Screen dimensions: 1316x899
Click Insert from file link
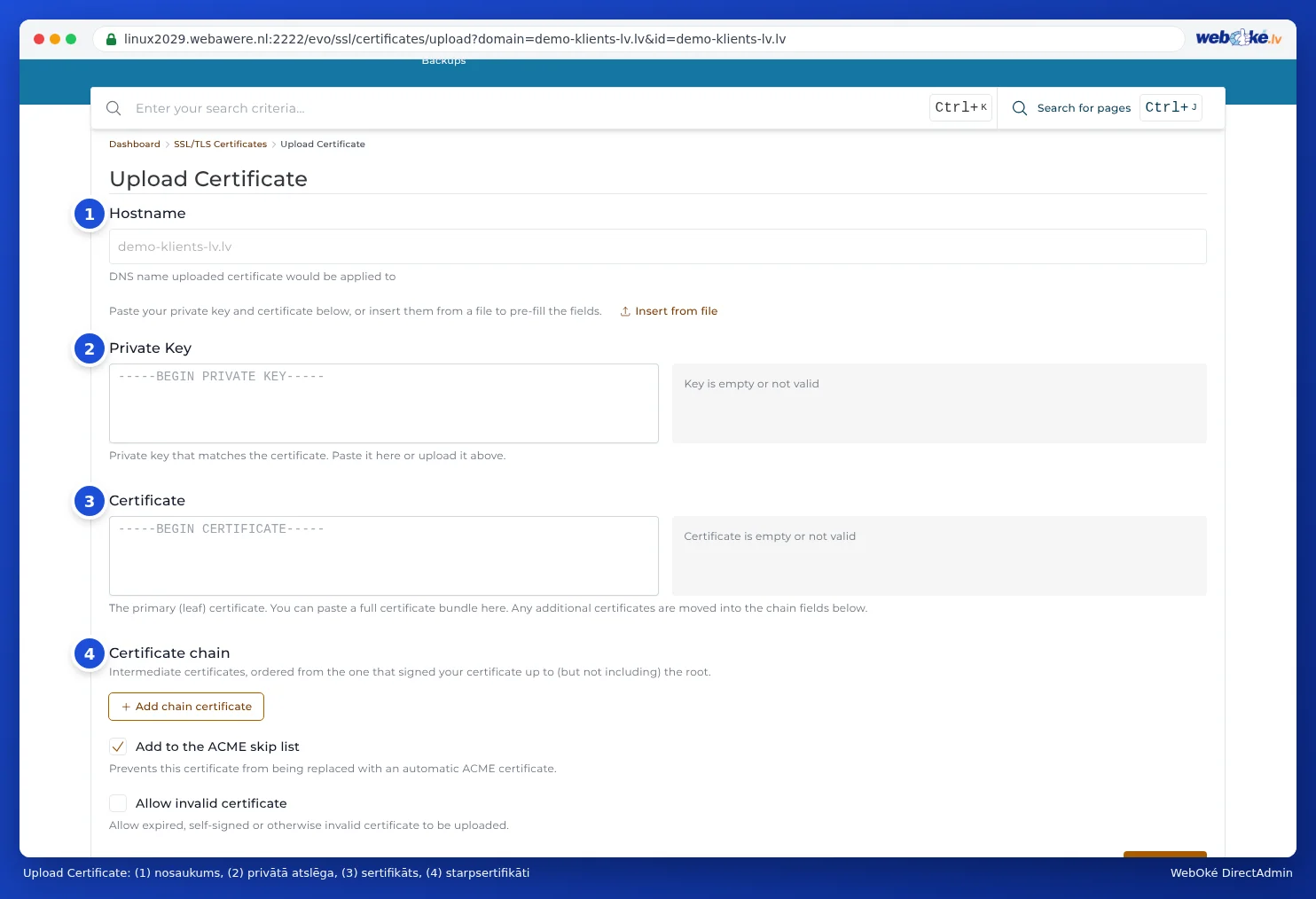tap(669, 311)
